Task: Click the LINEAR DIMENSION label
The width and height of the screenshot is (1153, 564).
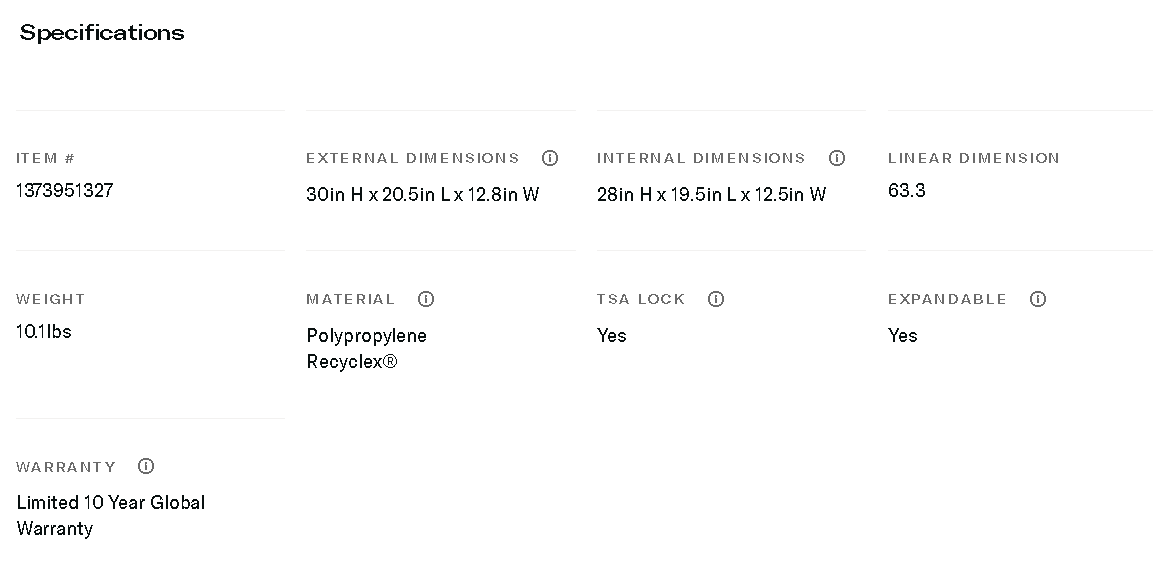Action: (x=973, y=158)
